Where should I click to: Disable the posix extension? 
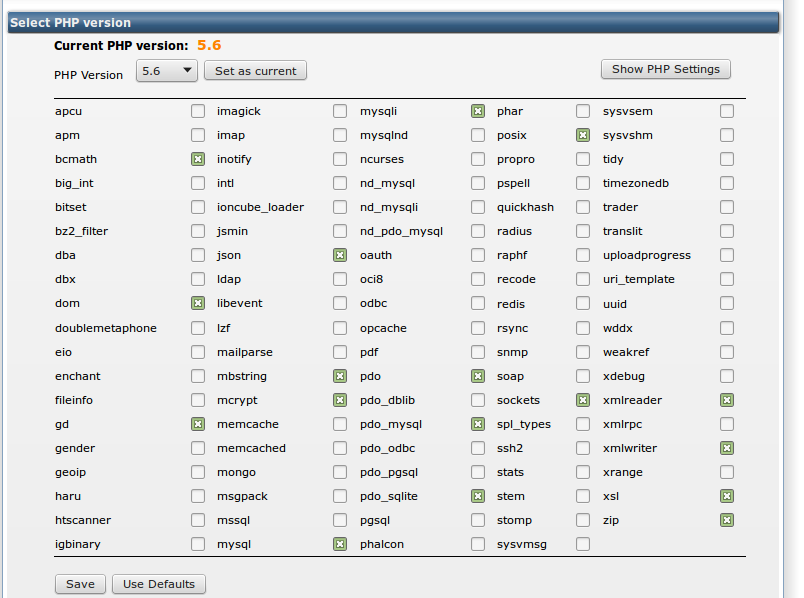(x=583, y=135)
